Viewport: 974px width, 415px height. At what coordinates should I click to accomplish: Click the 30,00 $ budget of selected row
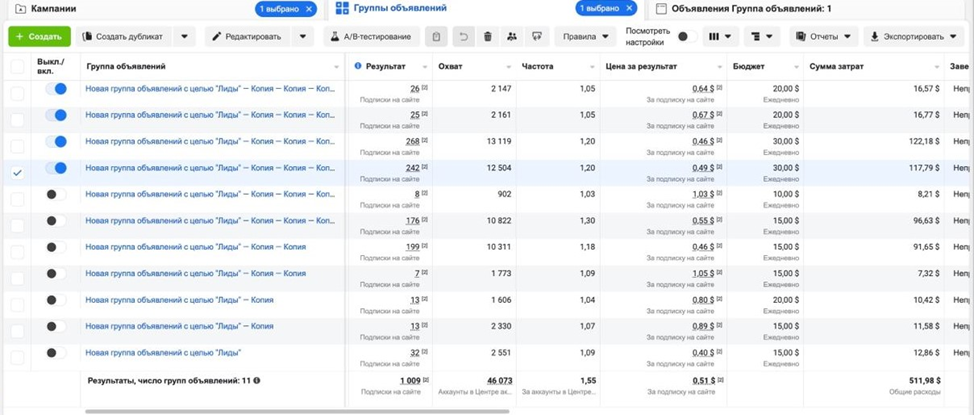pyautogui.click(x=786, y=168)
